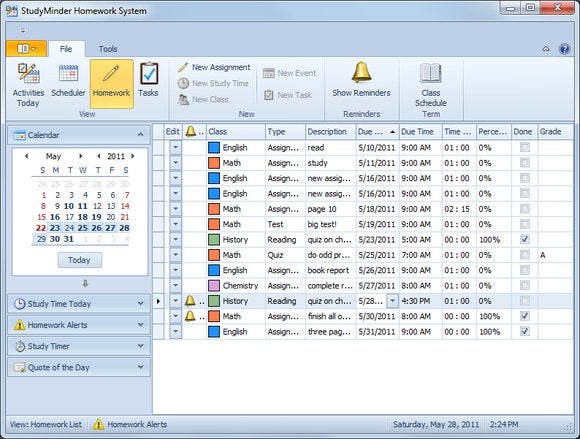Open the Class Schedule book icon
Image resolution: width=580 pixels, height=439 pixels.
pos(431,73)
